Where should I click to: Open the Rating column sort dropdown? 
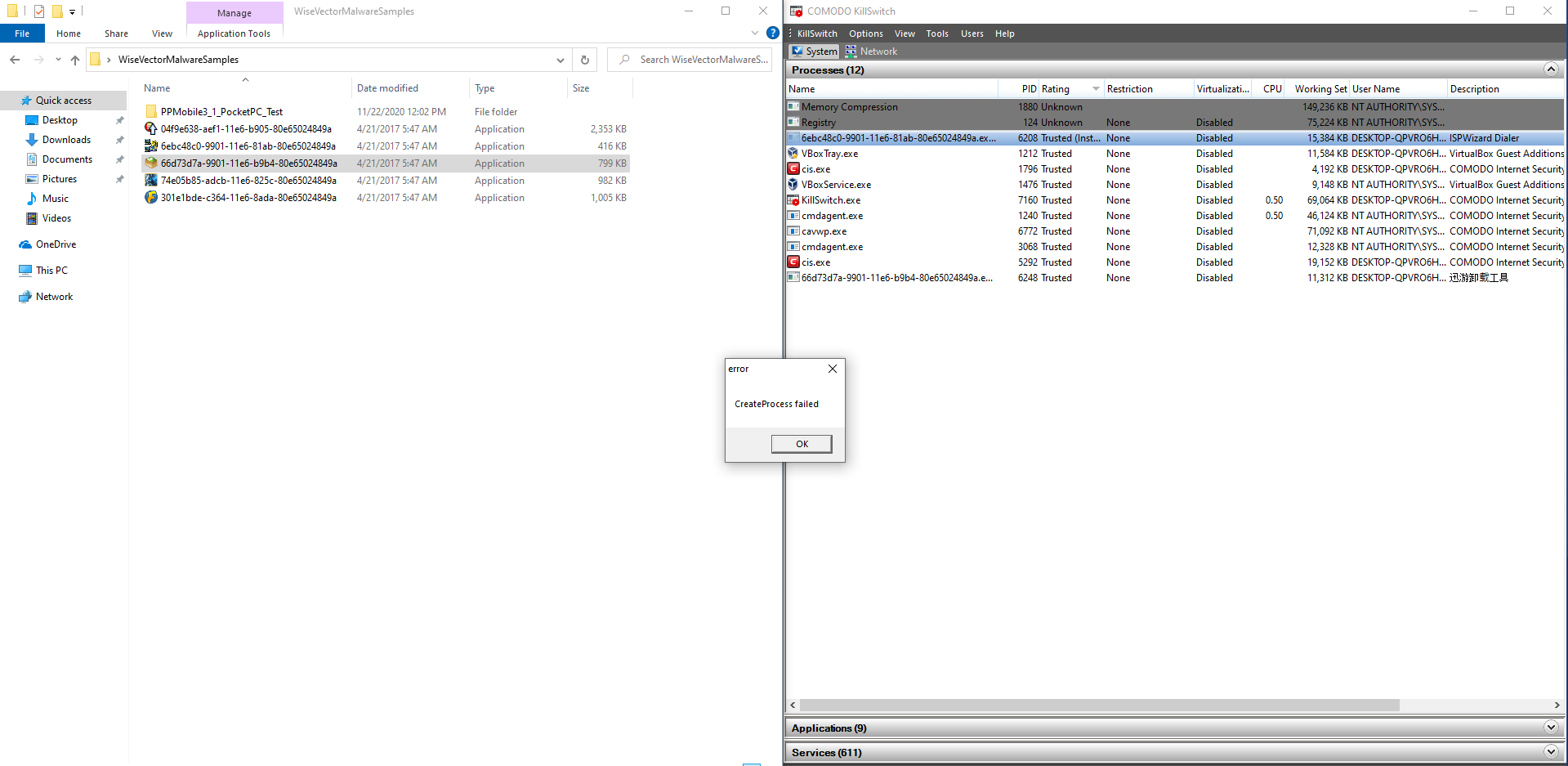(1096, 89)
